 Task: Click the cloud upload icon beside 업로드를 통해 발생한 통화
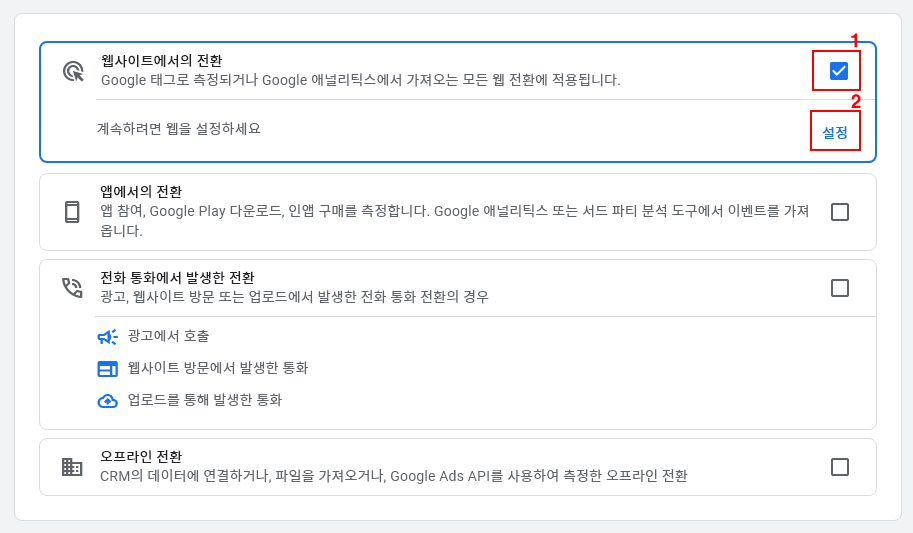click(x=107, y=401)
